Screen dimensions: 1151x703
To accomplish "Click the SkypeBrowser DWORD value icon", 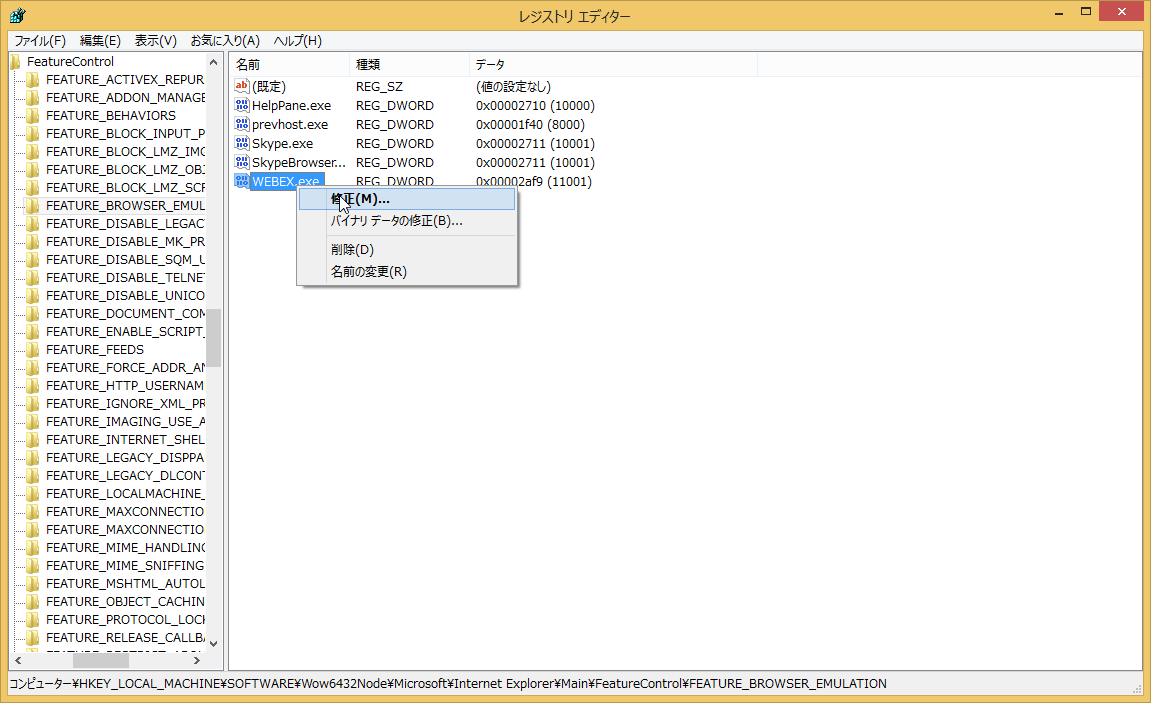I will point(241,162).
